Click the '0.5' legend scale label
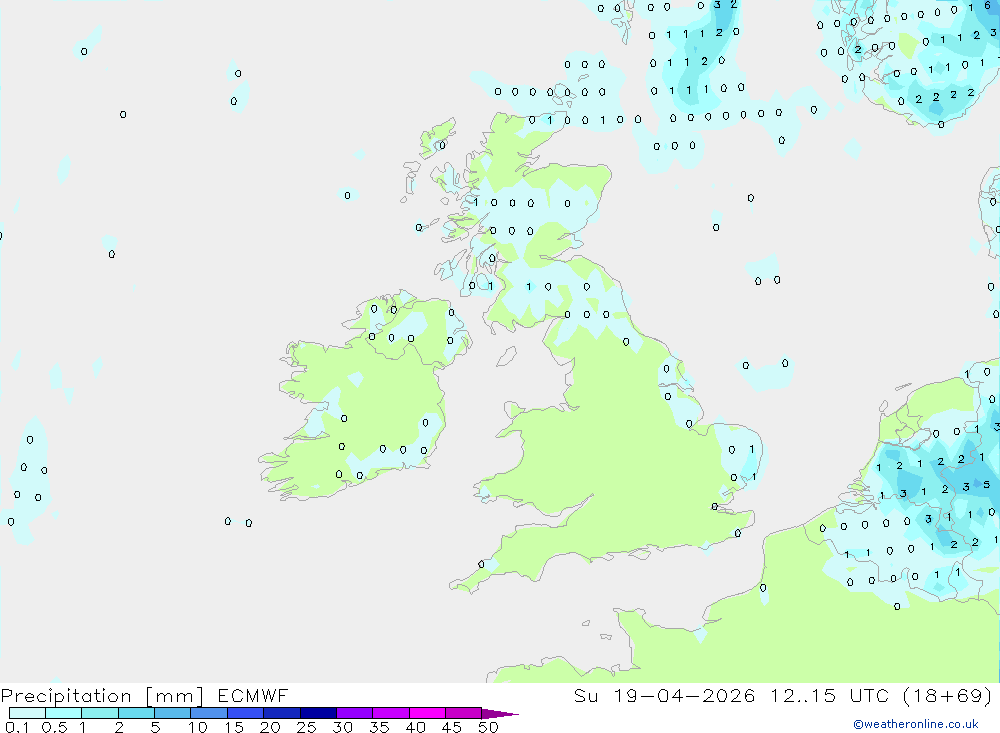Viewport: 1000px width, 733px height. [x=54, y=727]
